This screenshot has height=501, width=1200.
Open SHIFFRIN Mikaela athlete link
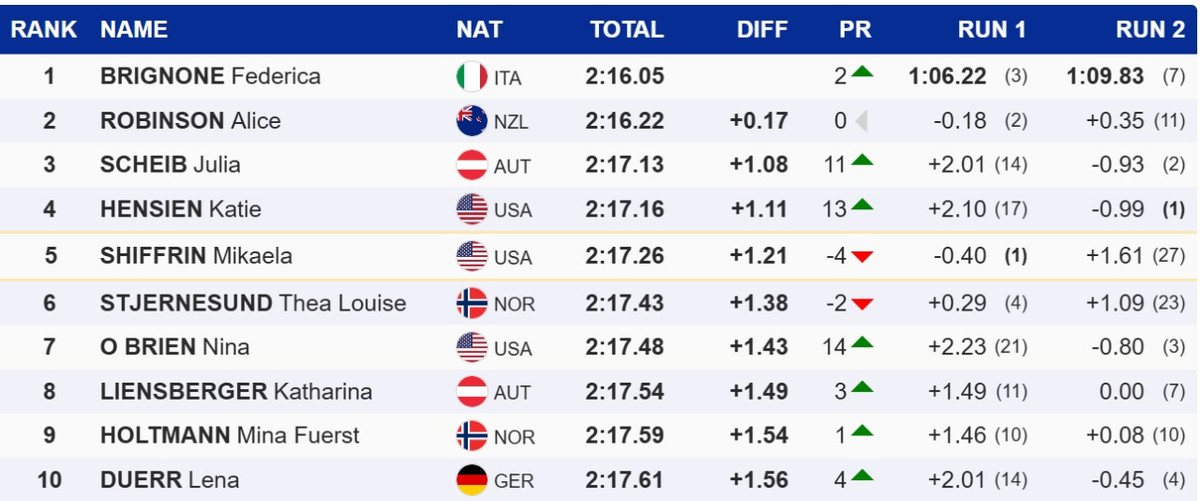(196, 256)
